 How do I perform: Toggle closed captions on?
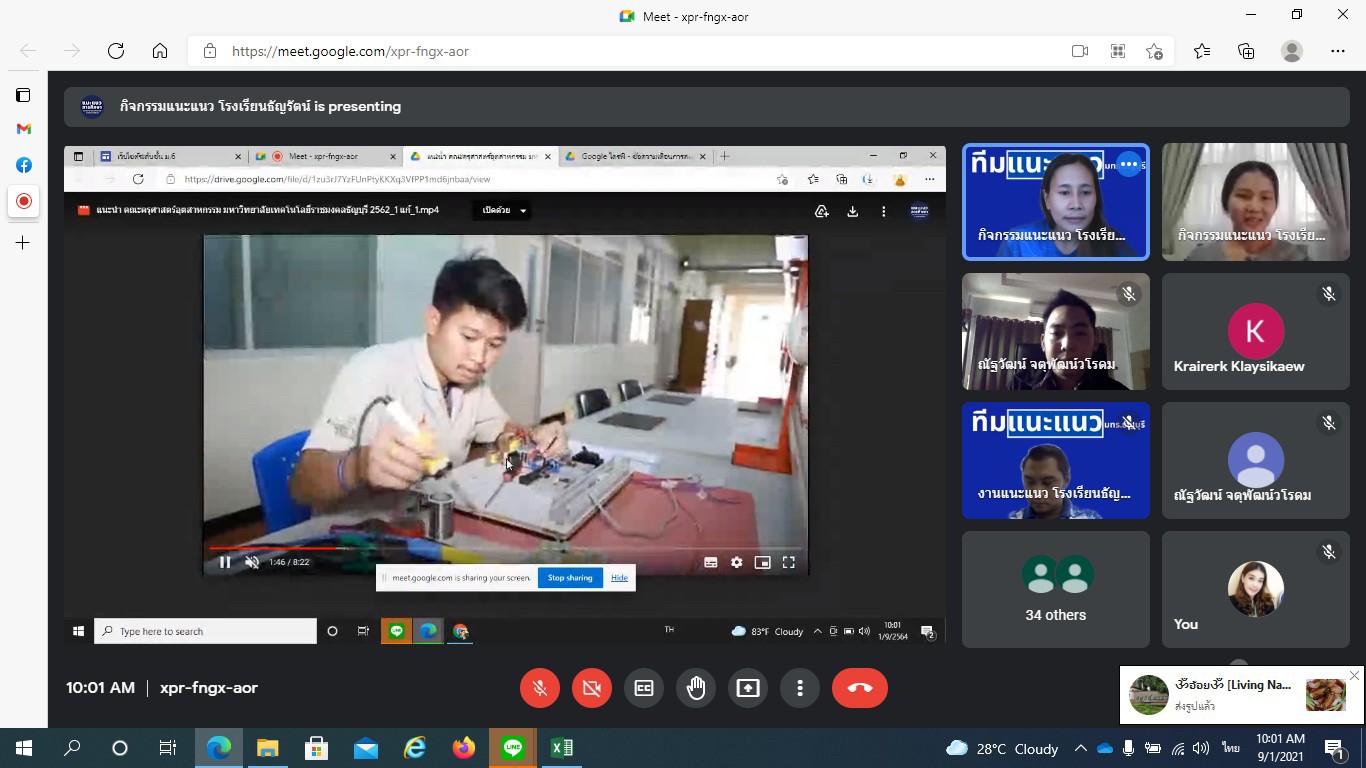(x=644, y=688)
